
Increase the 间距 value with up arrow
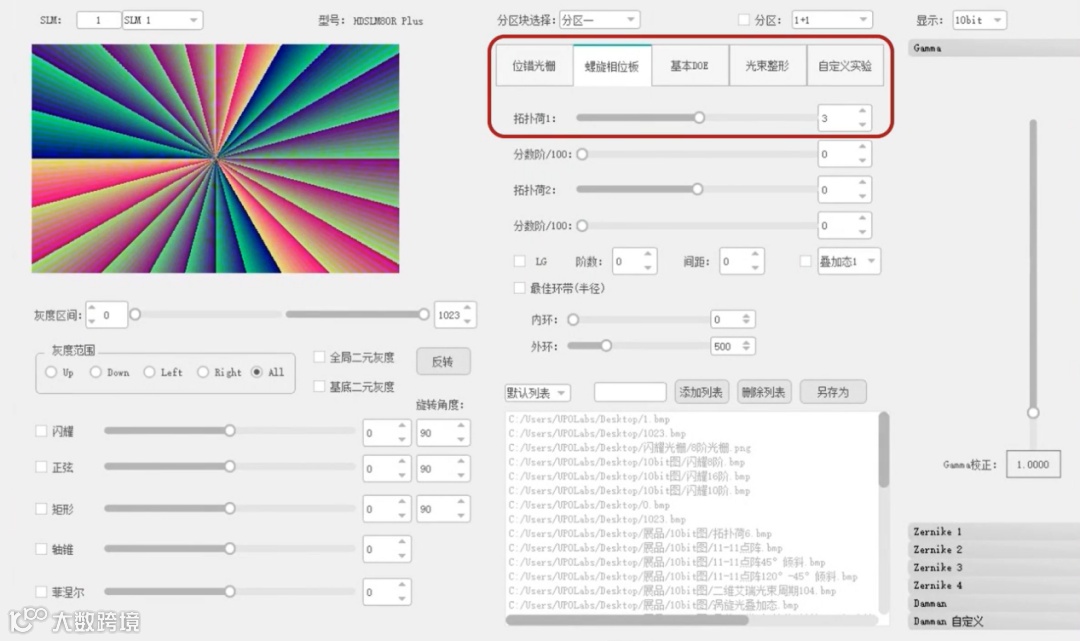pyautogui.click(x=755, y=255)
